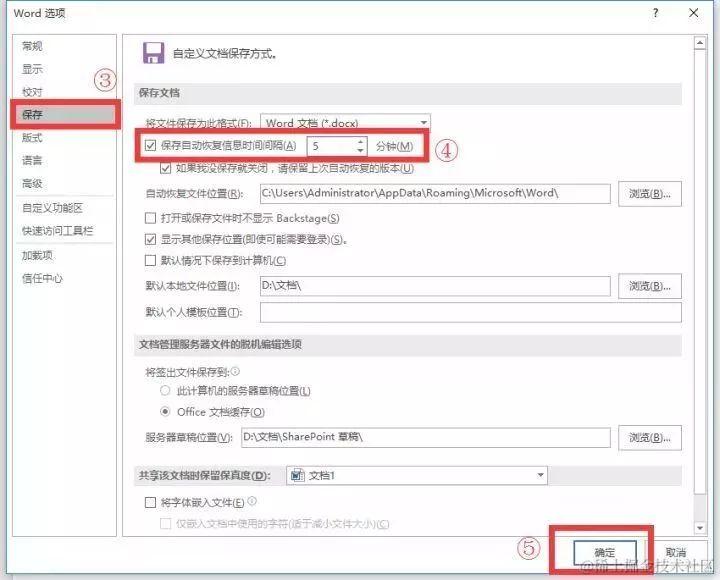Browse for the server drafts location
This screenshot has width=720, height=580.
pos(650,438)
